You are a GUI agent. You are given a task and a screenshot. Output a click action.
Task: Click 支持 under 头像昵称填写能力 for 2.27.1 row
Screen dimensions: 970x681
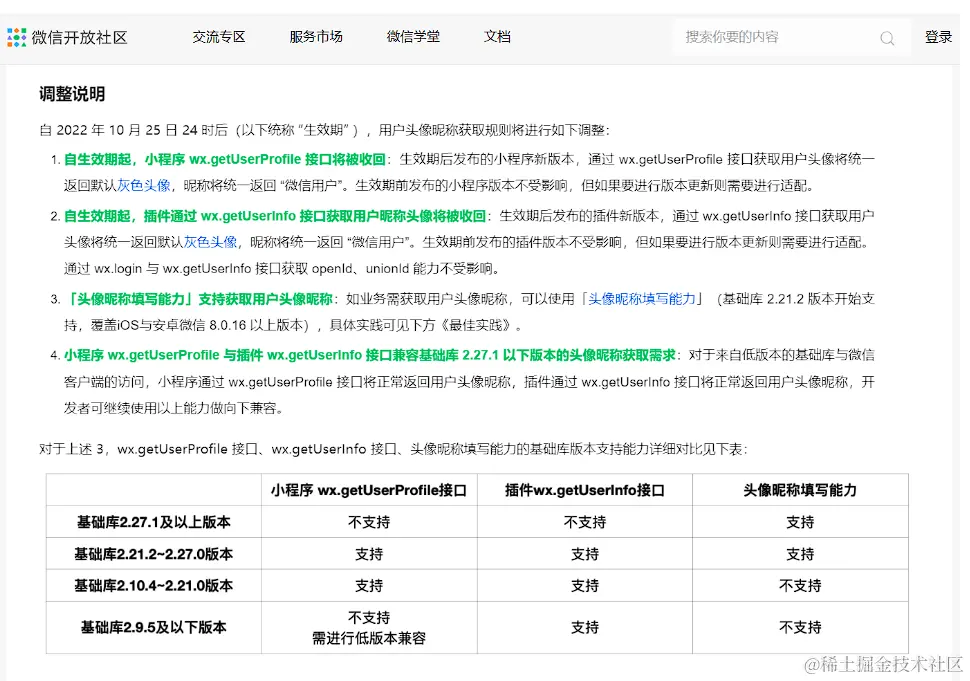pyautogui.click(x=800, y=522)
